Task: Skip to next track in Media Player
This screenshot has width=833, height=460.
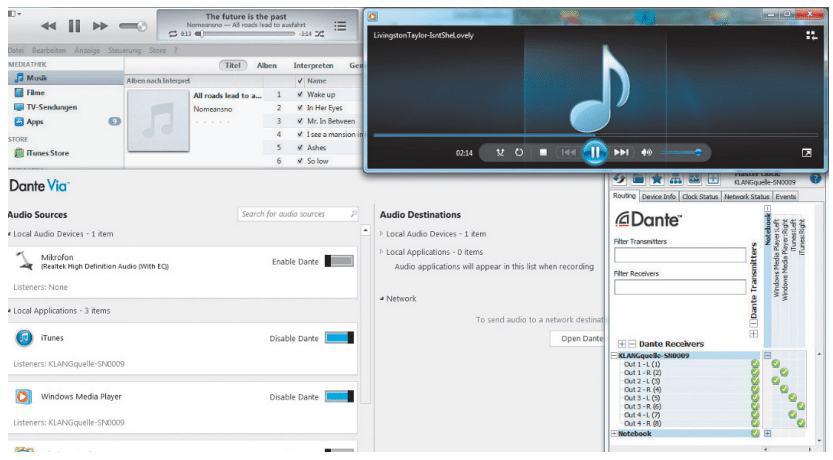Action: pos(621,153)
